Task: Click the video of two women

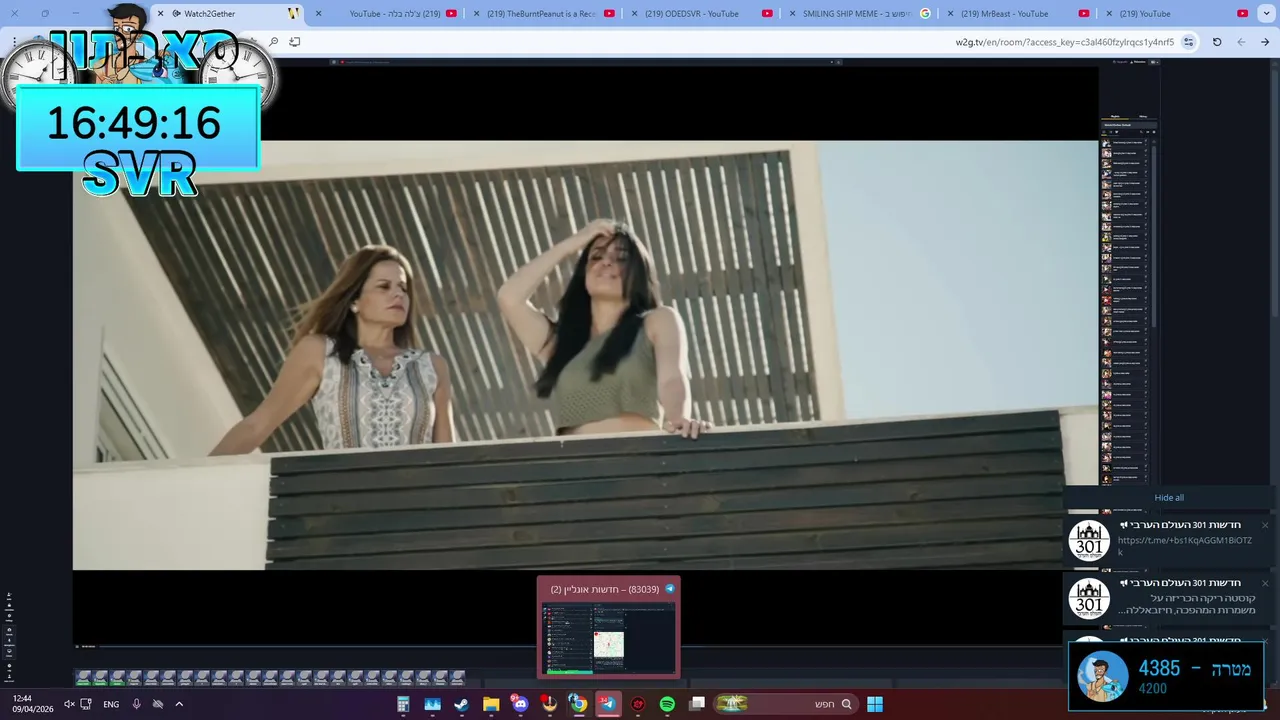Action: pos(585,355)
